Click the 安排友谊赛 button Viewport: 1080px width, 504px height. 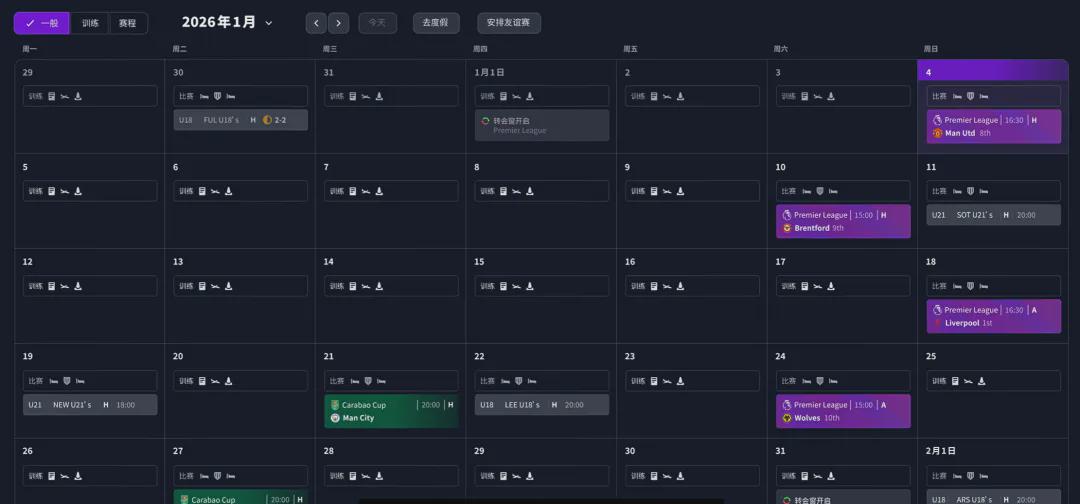(x=508, y=23)
